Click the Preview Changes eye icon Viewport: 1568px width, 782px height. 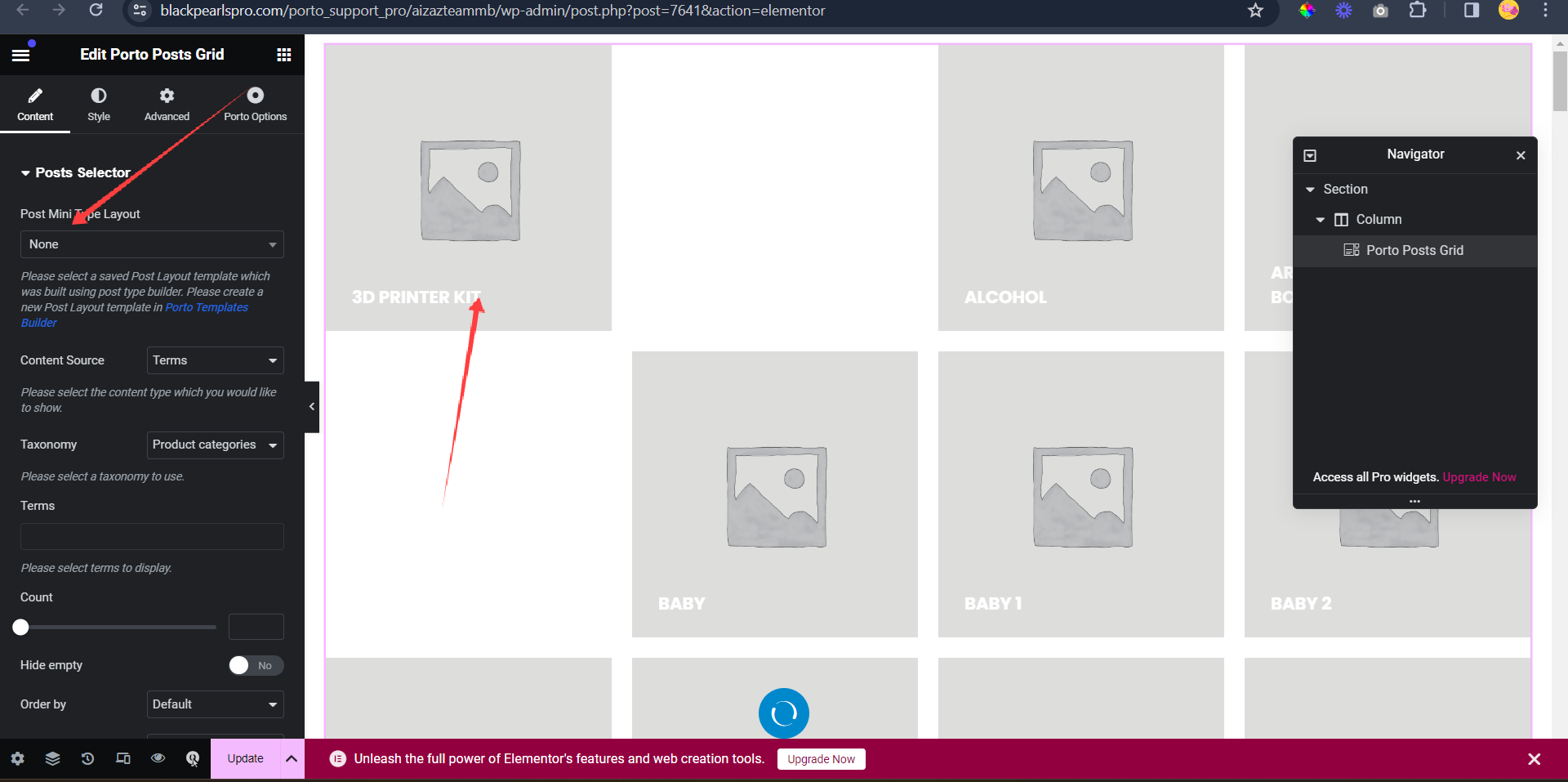click(158, 758)
